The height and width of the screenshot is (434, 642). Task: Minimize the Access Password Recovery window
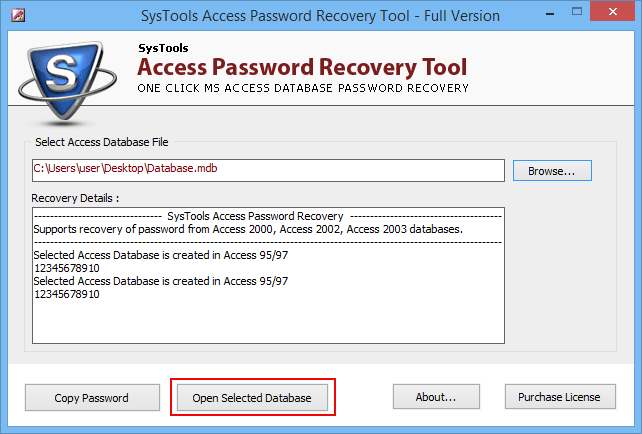coord(550,14)
